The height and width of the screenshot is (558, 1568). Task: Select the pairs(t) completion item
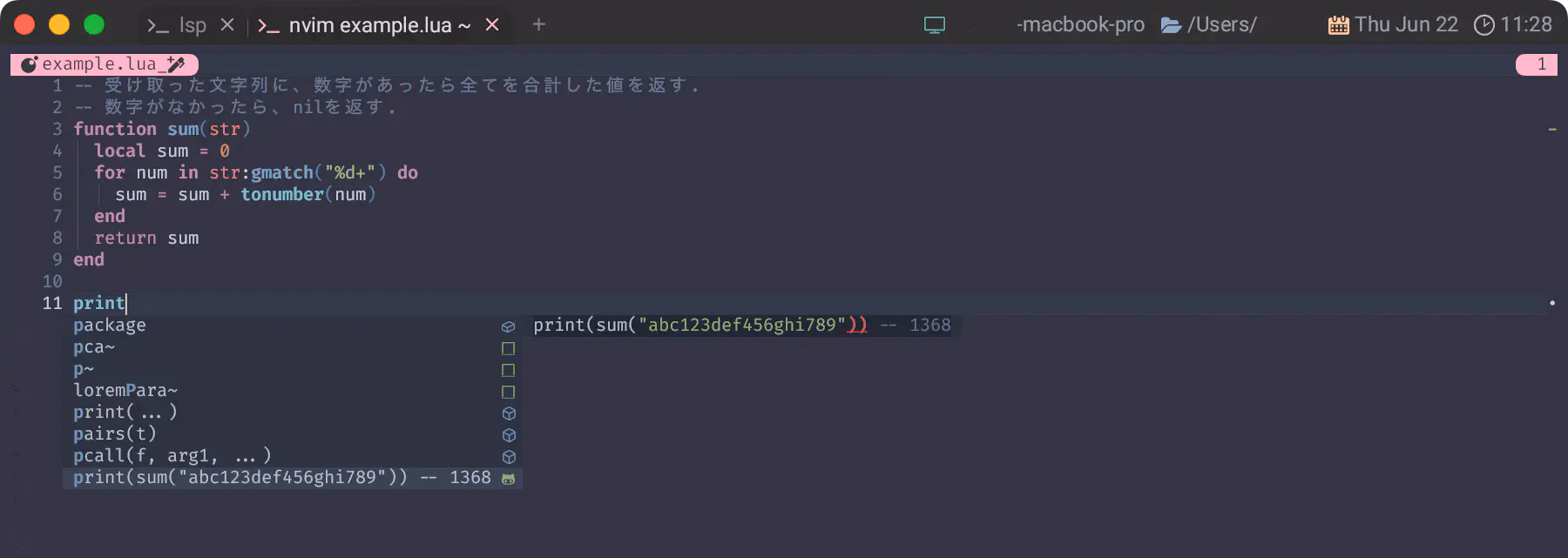[293, 434]
